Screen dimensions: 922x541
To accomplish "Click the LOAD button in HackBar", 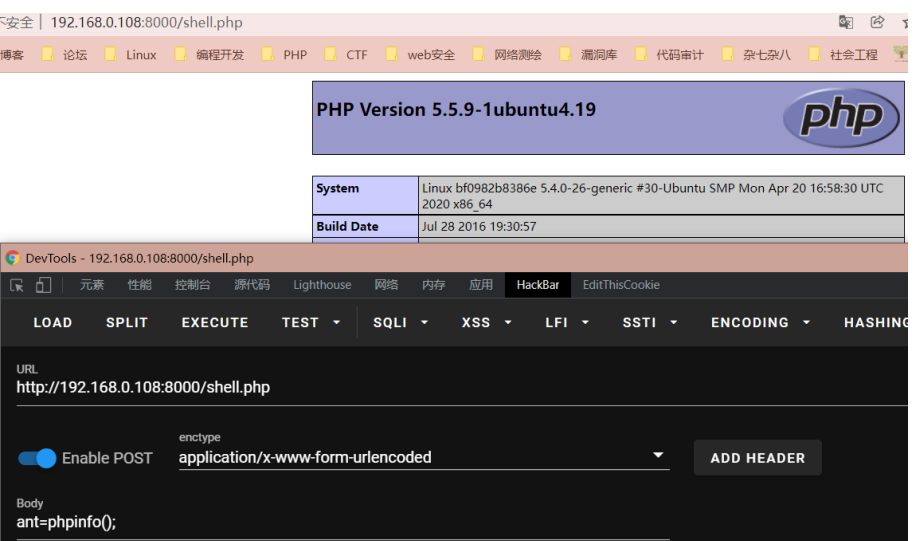I will [53, 322].
